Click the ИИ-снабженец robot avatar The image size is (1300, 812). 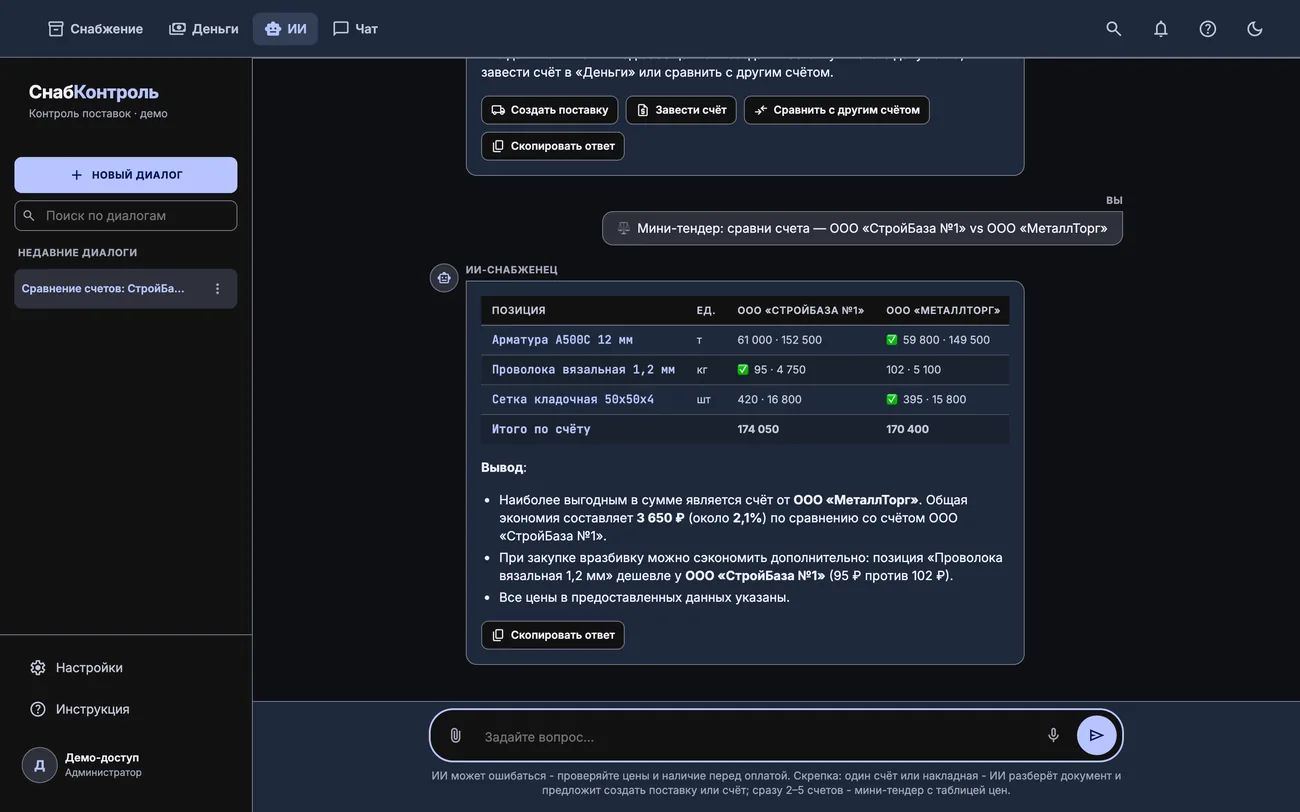click(444, 278)
